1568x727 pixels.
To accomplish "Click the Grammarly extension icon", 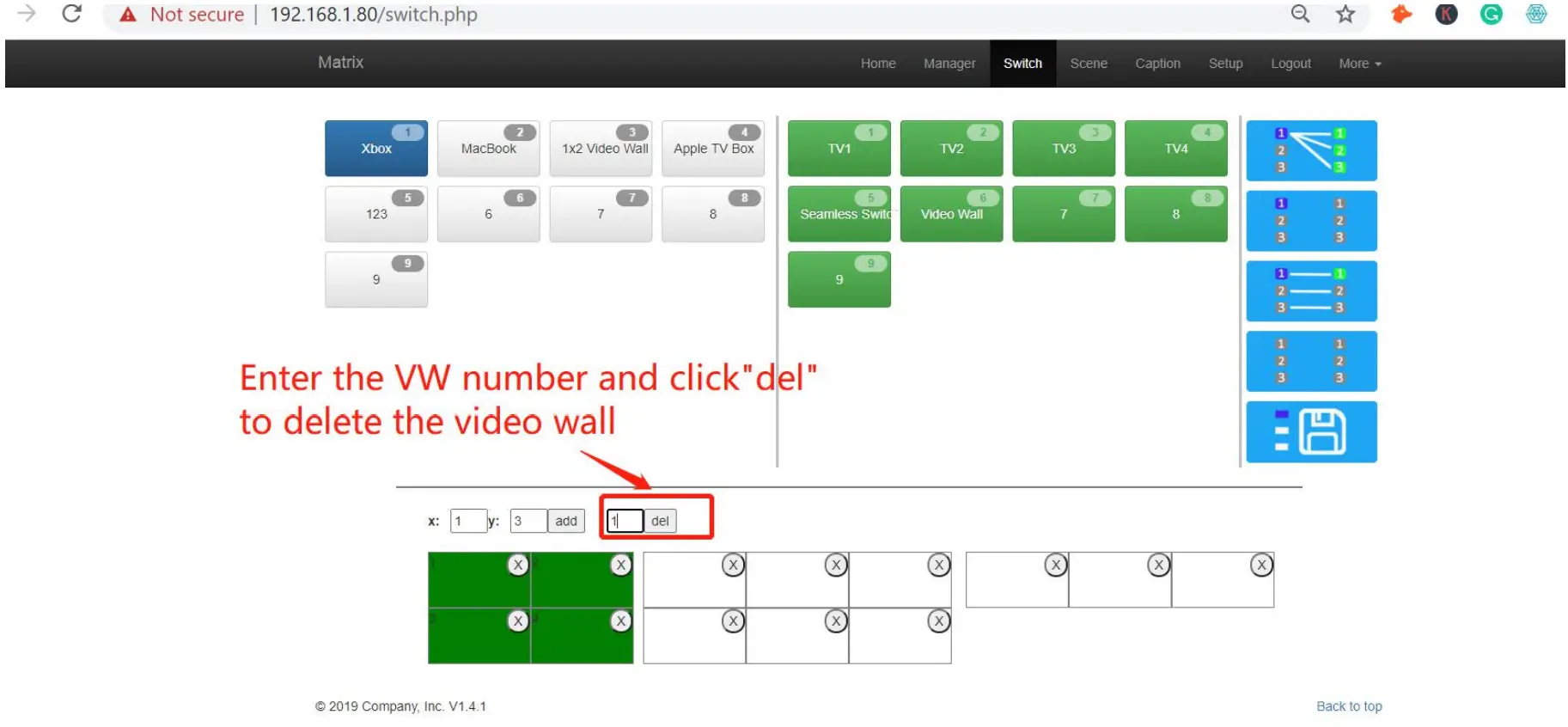I will 1492,14.
